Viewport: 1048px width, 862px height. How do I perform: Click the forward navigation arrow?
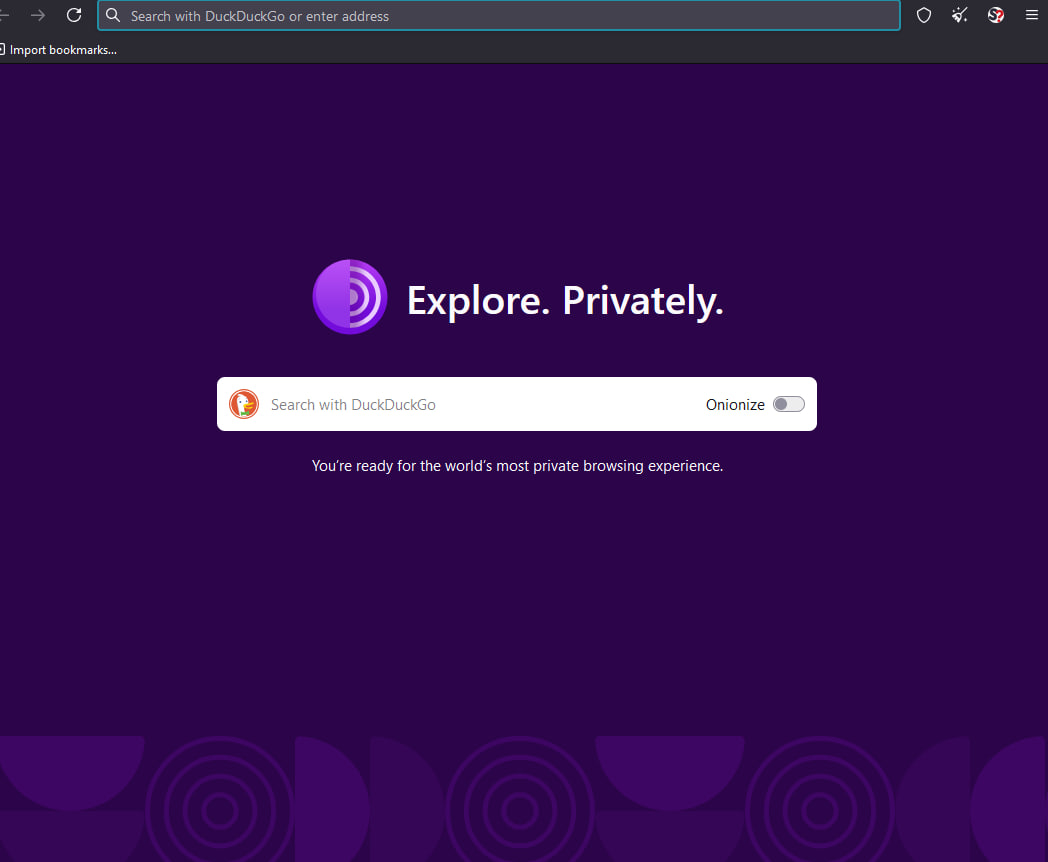(x=38, y=15)
